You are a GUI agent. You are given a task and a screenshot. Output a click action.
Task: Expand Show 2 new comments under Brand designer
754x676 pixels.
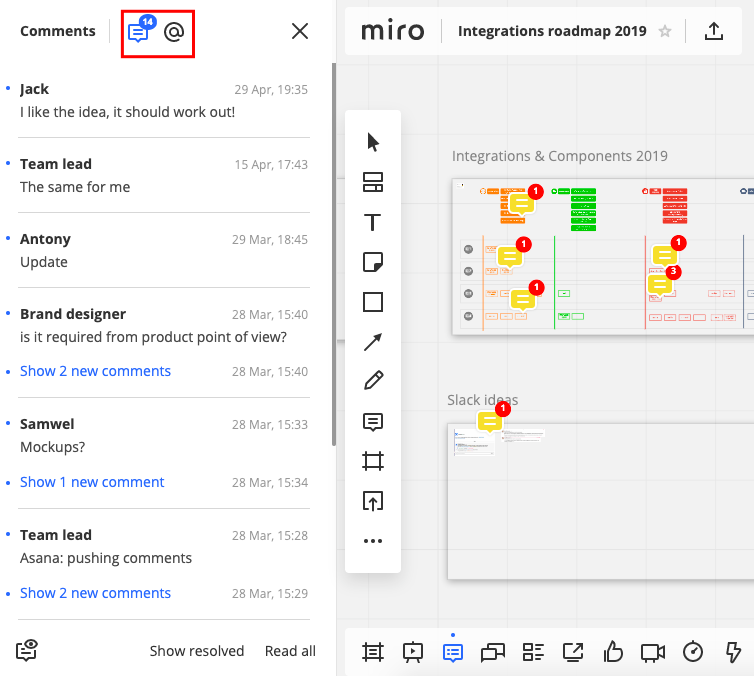(x=96, y=371)
